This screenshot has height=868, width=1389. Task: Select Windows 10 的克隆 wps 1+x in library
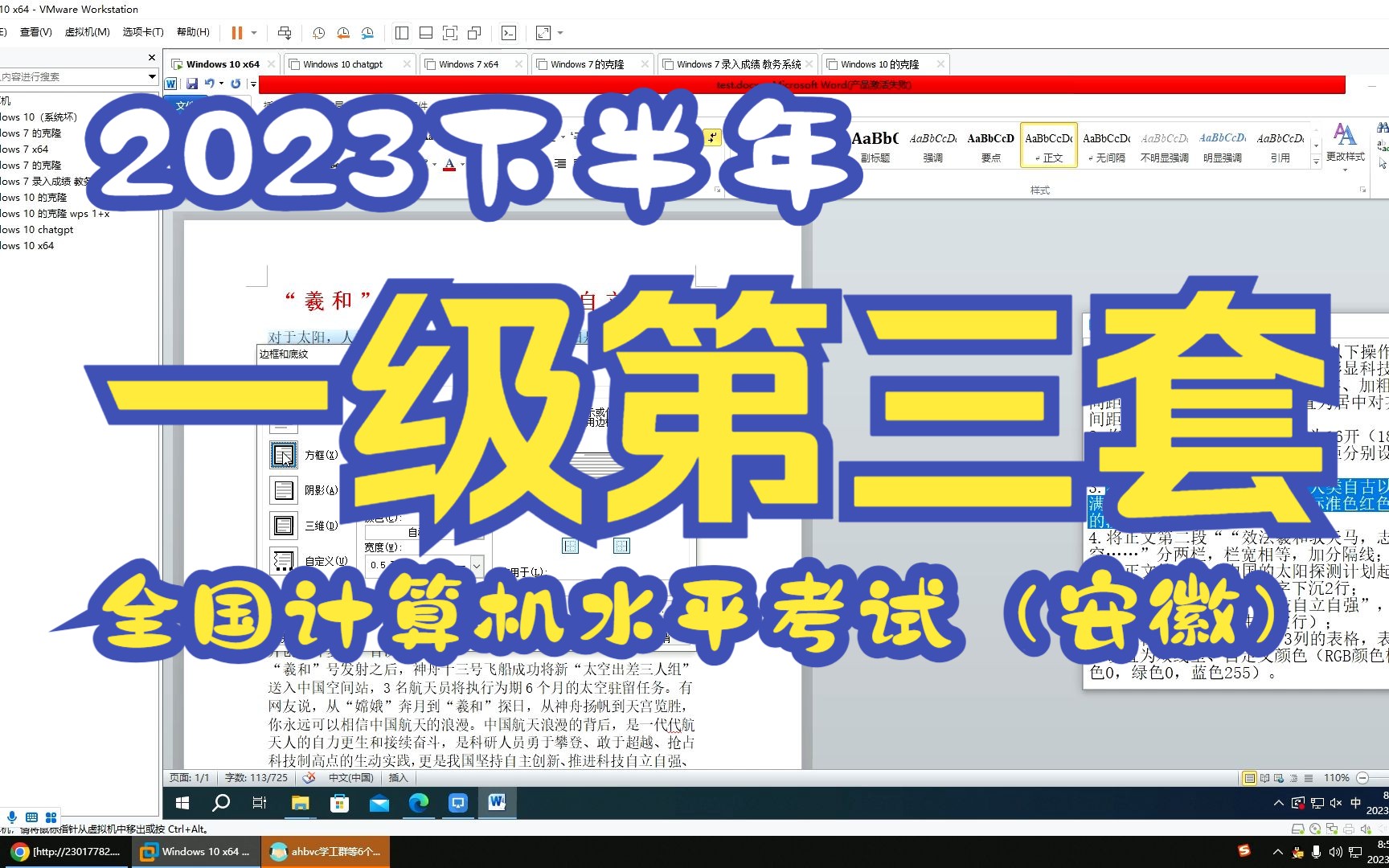click(x=55, y=214)
